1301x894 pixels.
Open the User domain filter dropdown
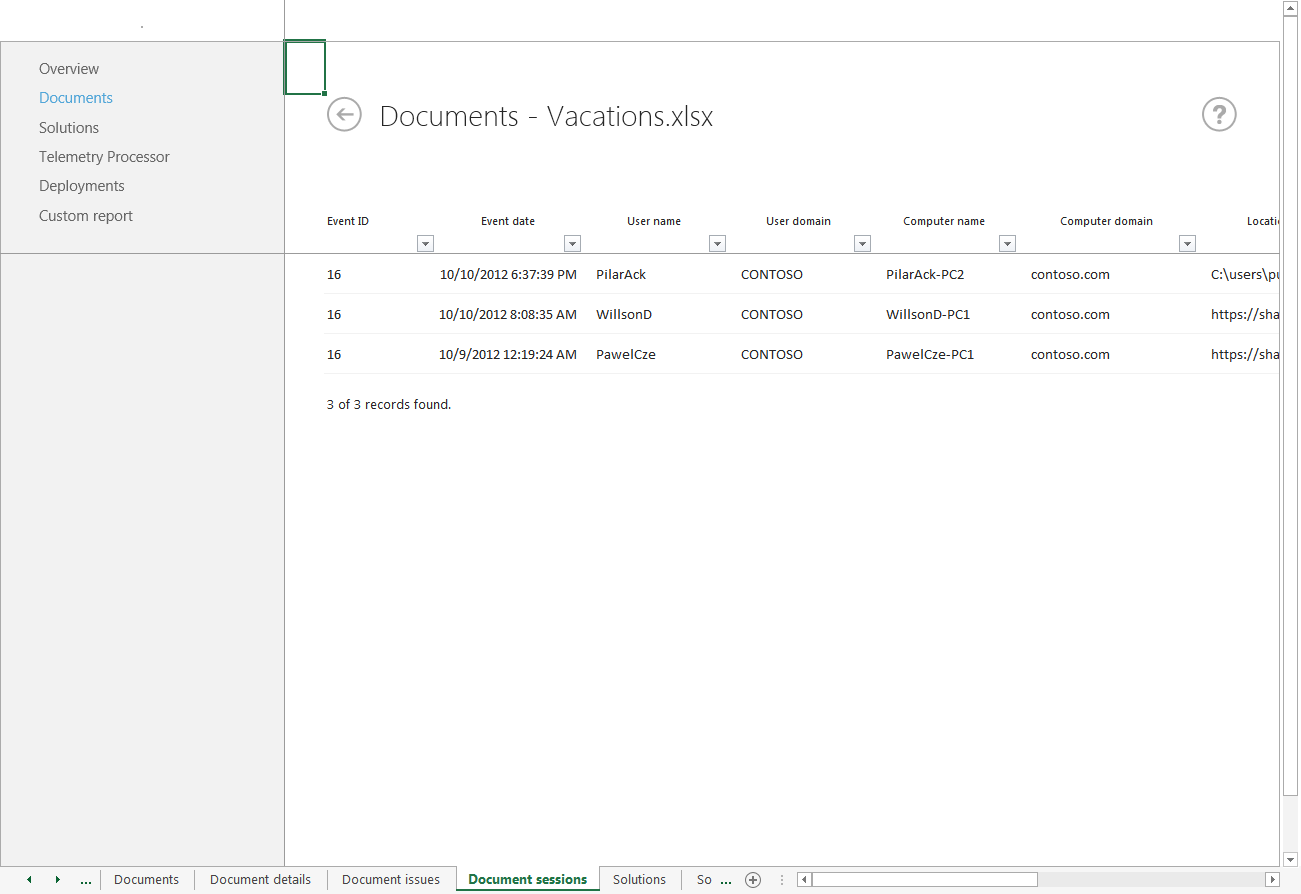[862, 243]
